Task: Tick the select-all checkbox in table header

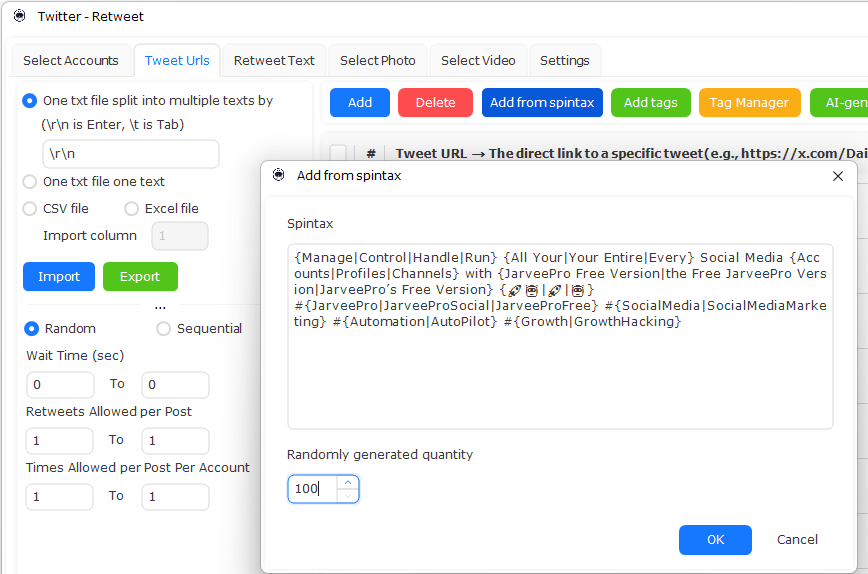Action: point(339,153)
